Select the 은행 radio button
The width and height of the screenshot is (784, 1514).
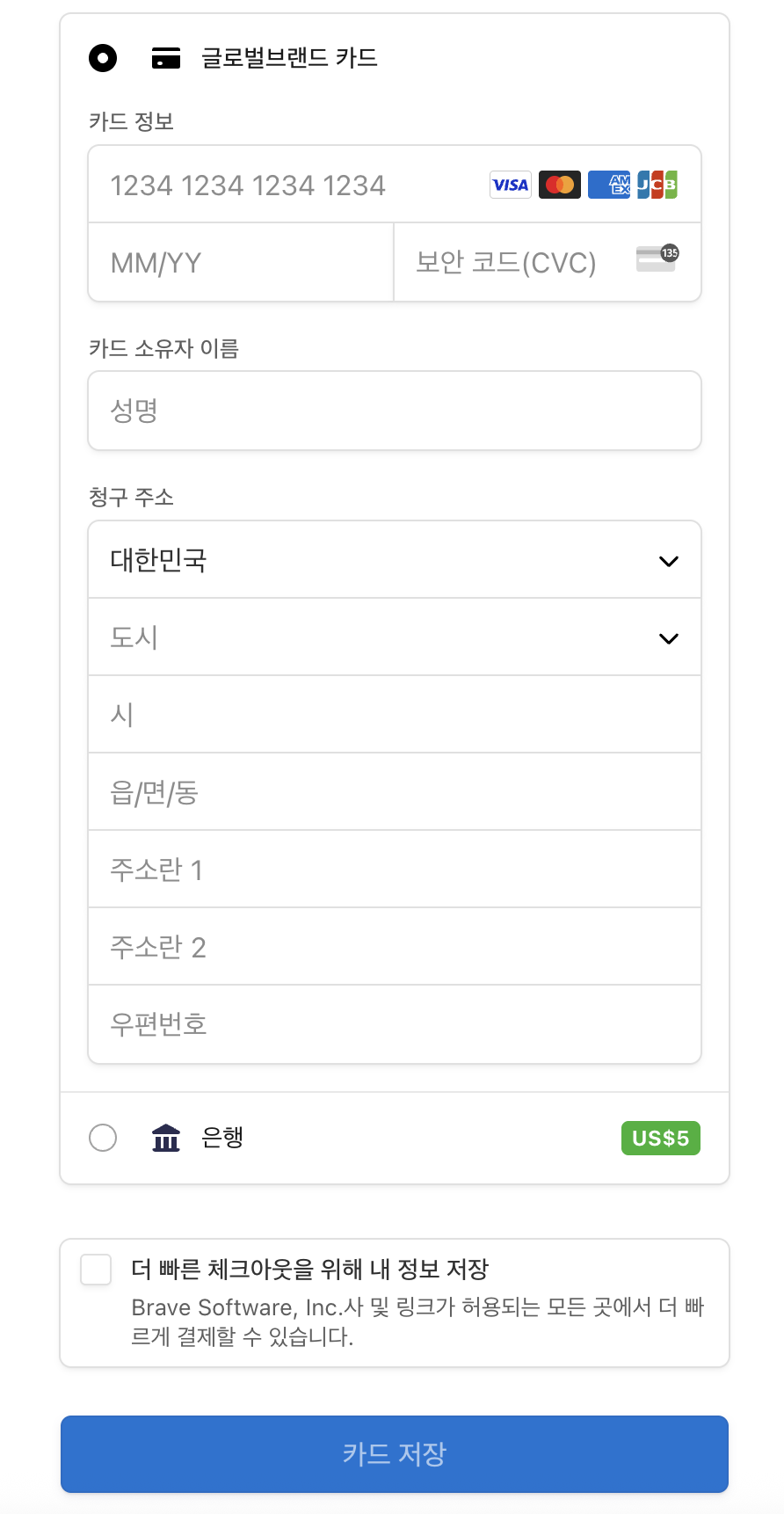(103, 1138)
